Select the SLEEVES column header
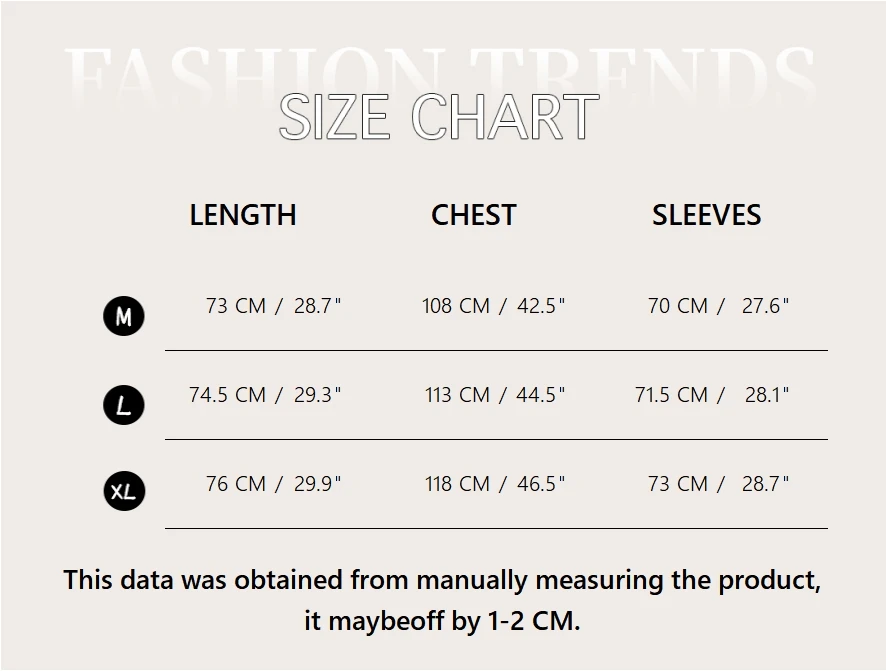Screen dimensions: 886x671 (706, 215)
